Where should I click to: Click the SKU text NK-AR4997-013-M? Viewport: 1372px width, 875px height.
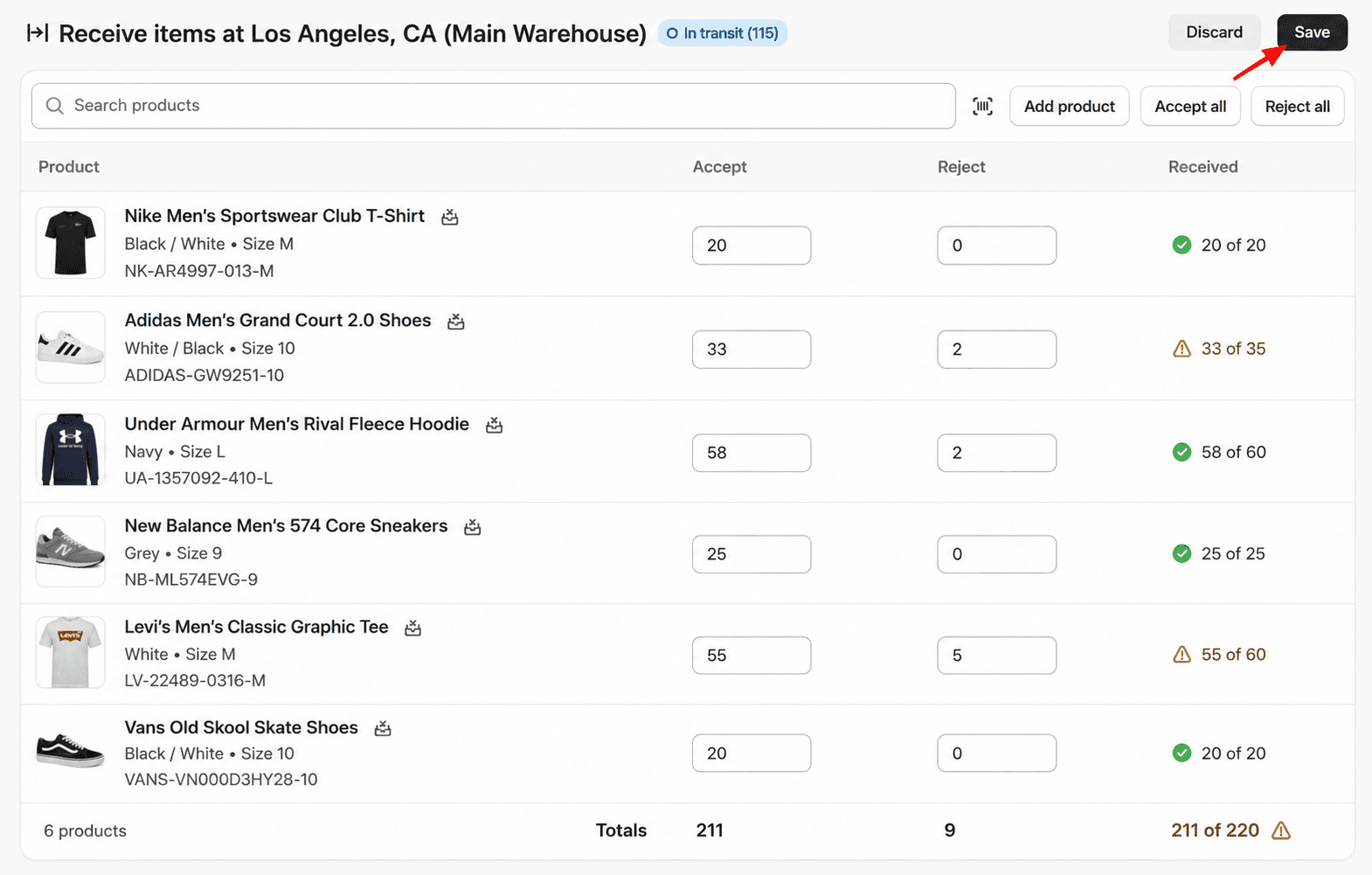click(x=199, y=271)
